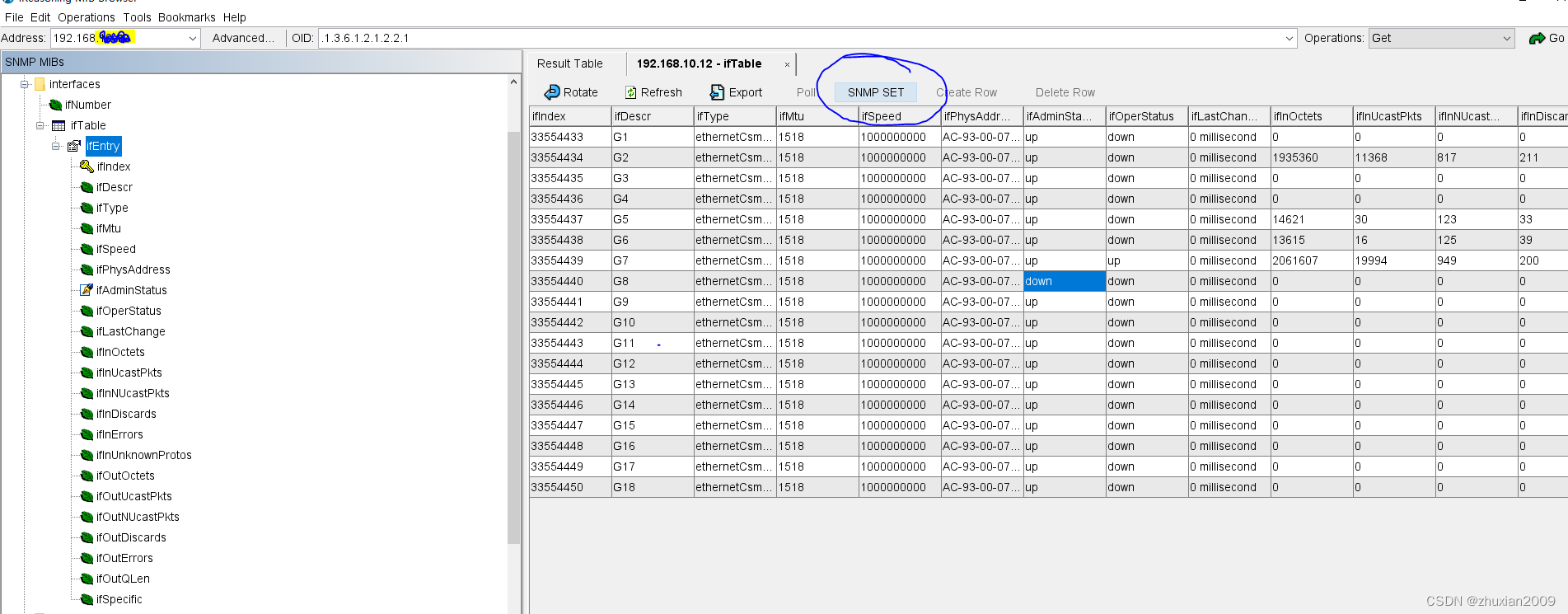Select the ifNumber leaf icon
The image size is (1568, 614).
point(55,105)
